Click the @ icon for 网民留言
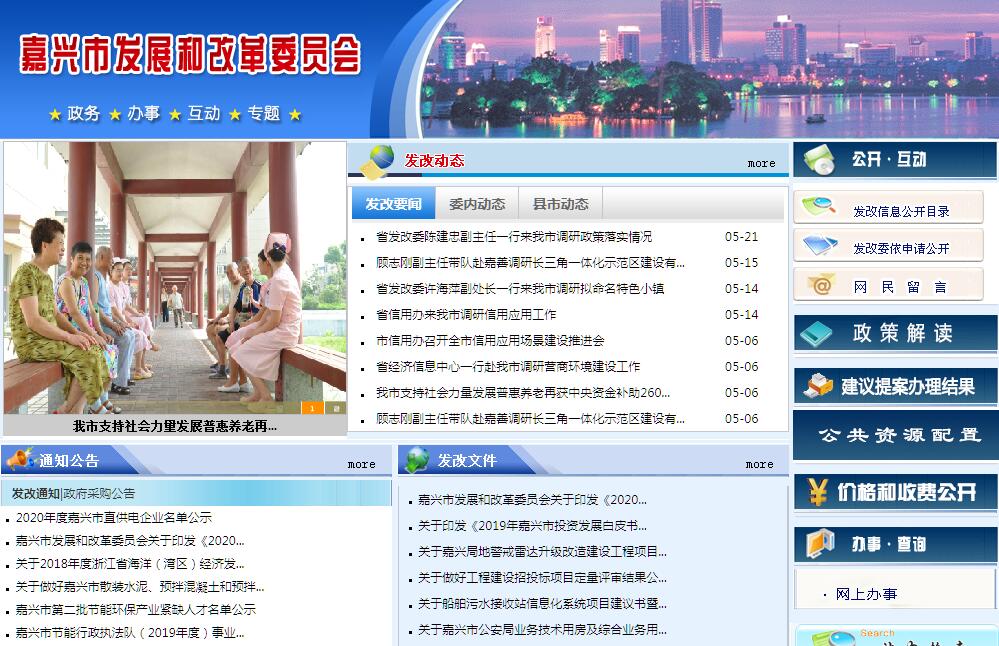The height and width of the screenshot is (646, 999). [x=821, y=286]
